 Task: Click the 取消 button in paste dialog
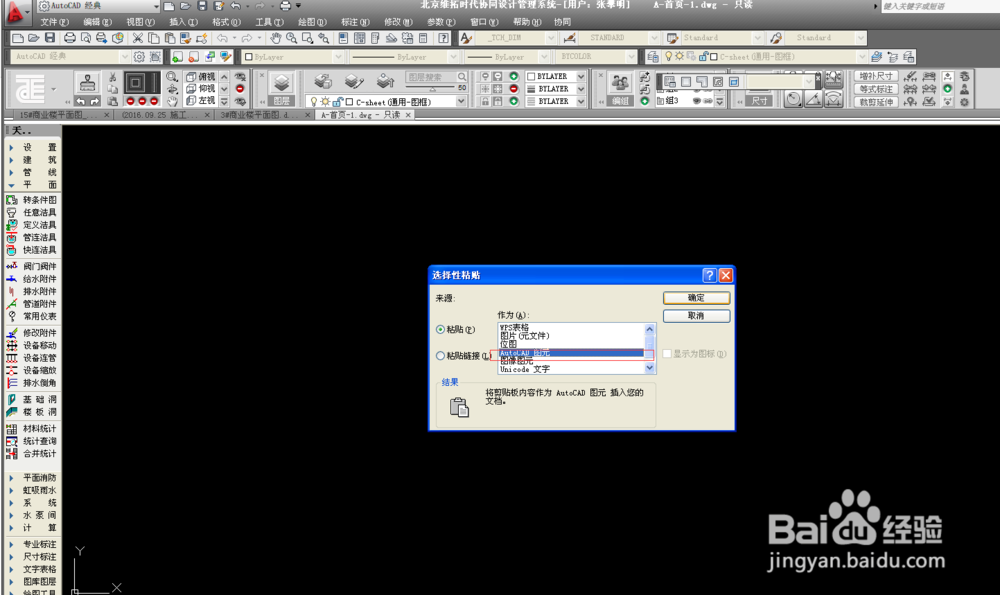[696, 316]
